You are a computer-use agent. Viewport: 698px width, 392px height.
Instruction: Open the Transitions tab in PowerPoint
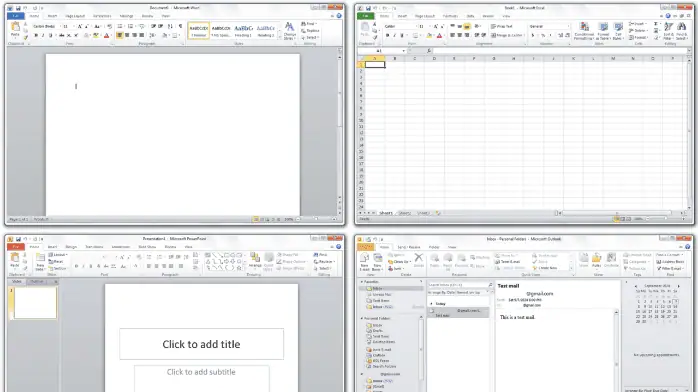pyautogui.click(x=94, y=247)
